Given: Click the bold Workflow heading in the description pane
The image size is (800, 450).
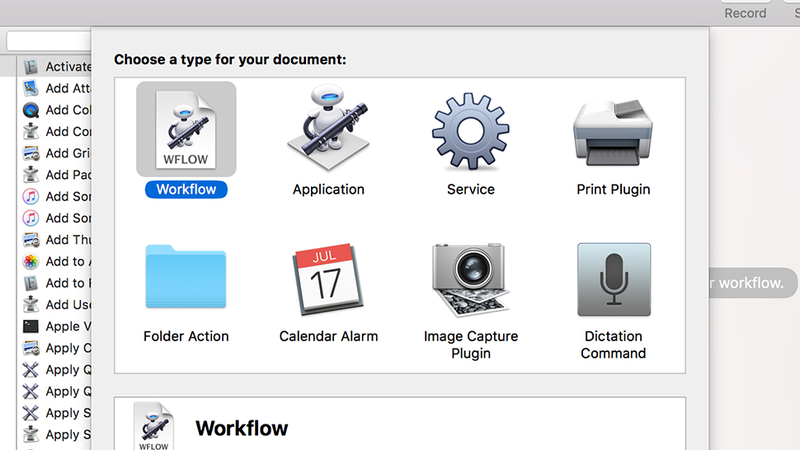Looking at the screenshot, I should click(242, 429).
